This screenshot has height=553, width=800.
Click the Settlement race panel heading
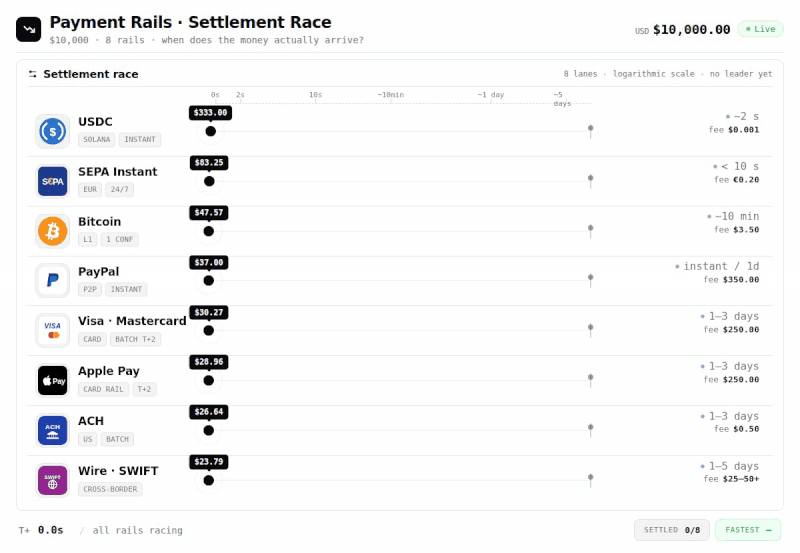tap(91, 74)
